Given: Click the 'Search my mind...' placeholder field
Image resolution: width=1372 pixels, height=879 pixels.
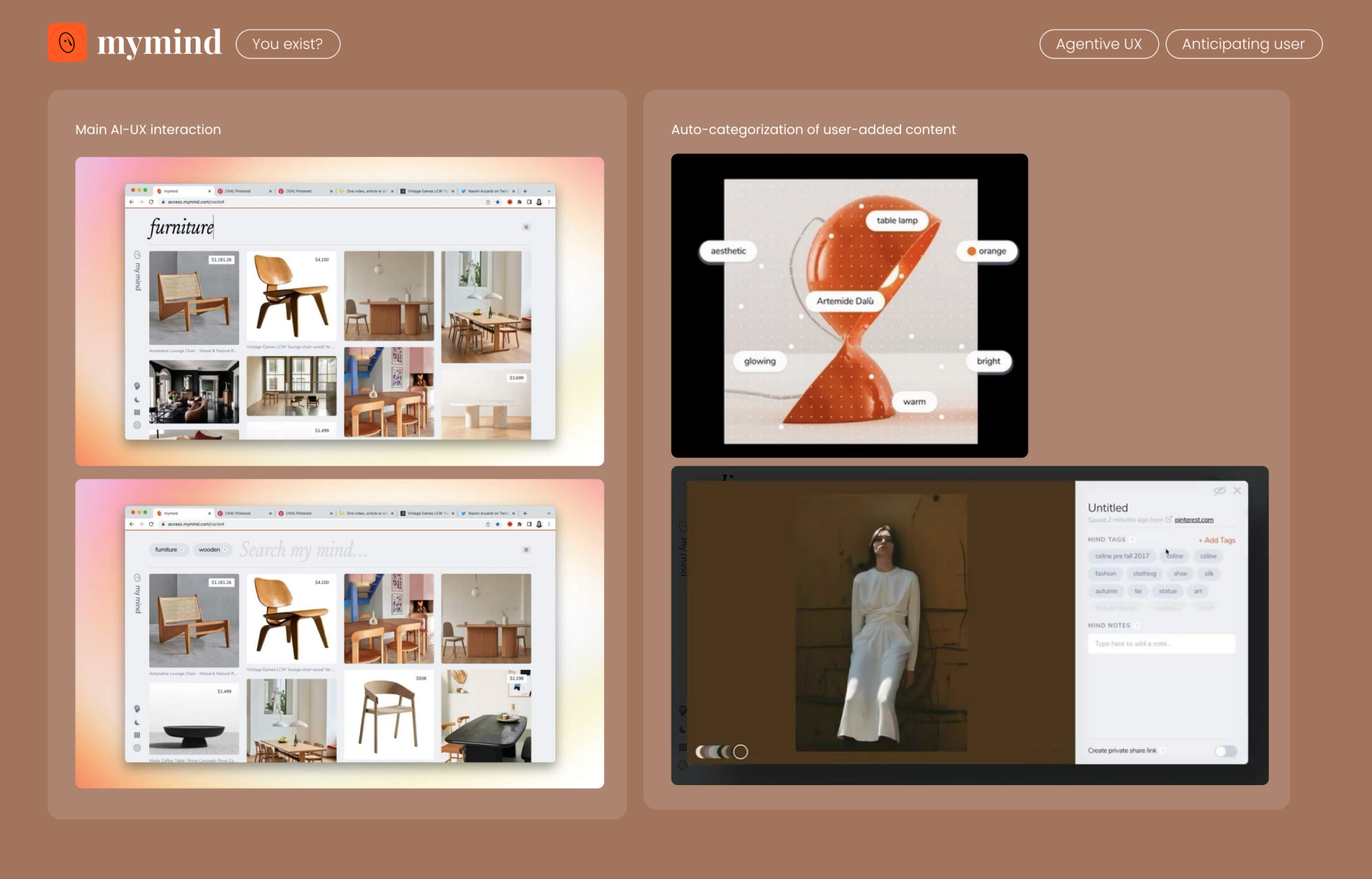Looking at the screenshot, I should (304, 550).
